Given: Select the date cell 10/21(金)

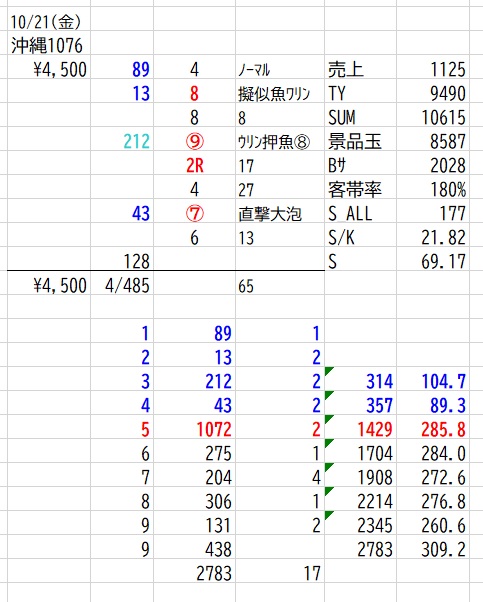Looking at the screenshot, I should point(46,22).
